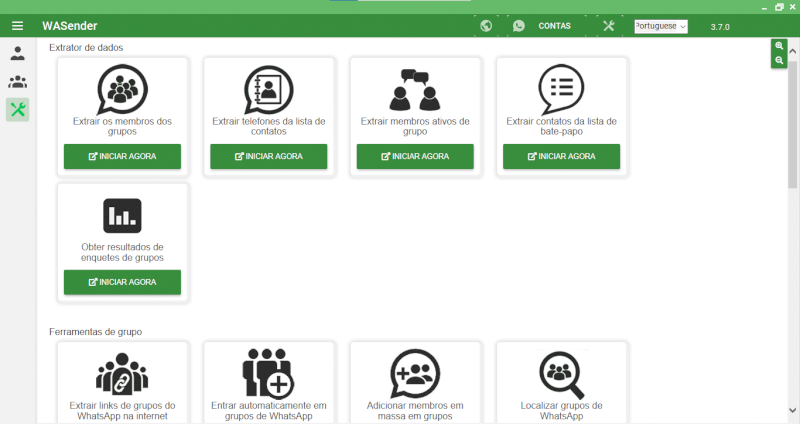This screenshot has width=800, height=424.
Task: Open the hamburger menu
Action: pyautogui.click(x=17, y=26)
